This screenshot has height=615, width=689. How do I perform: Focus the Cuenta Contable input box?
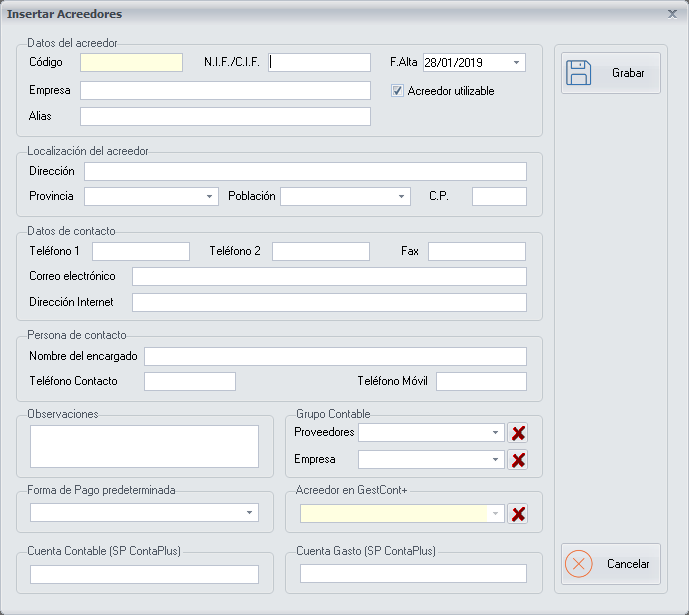point(144,574)
